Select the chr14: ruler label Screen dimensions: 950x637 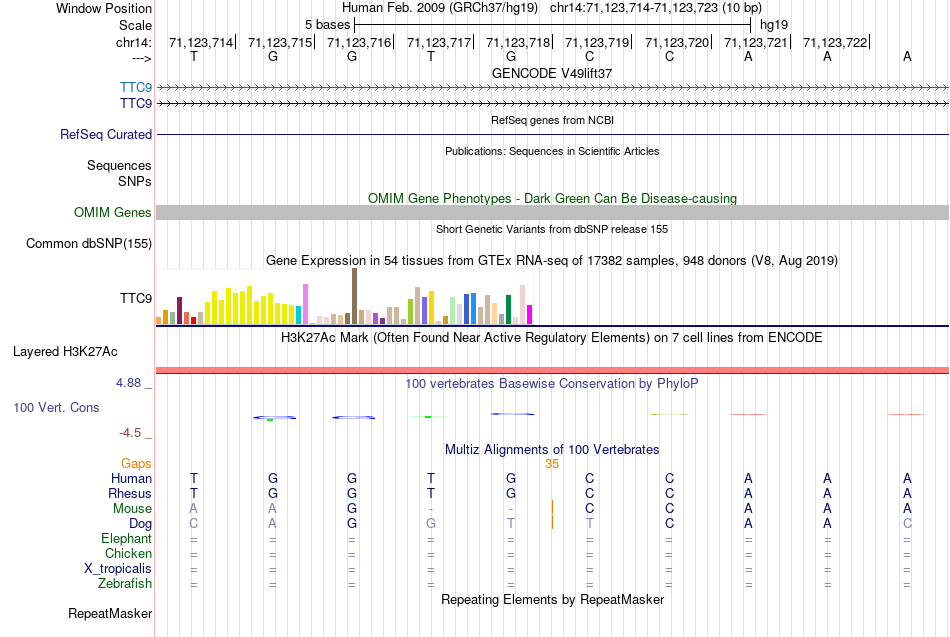point(133,42)
